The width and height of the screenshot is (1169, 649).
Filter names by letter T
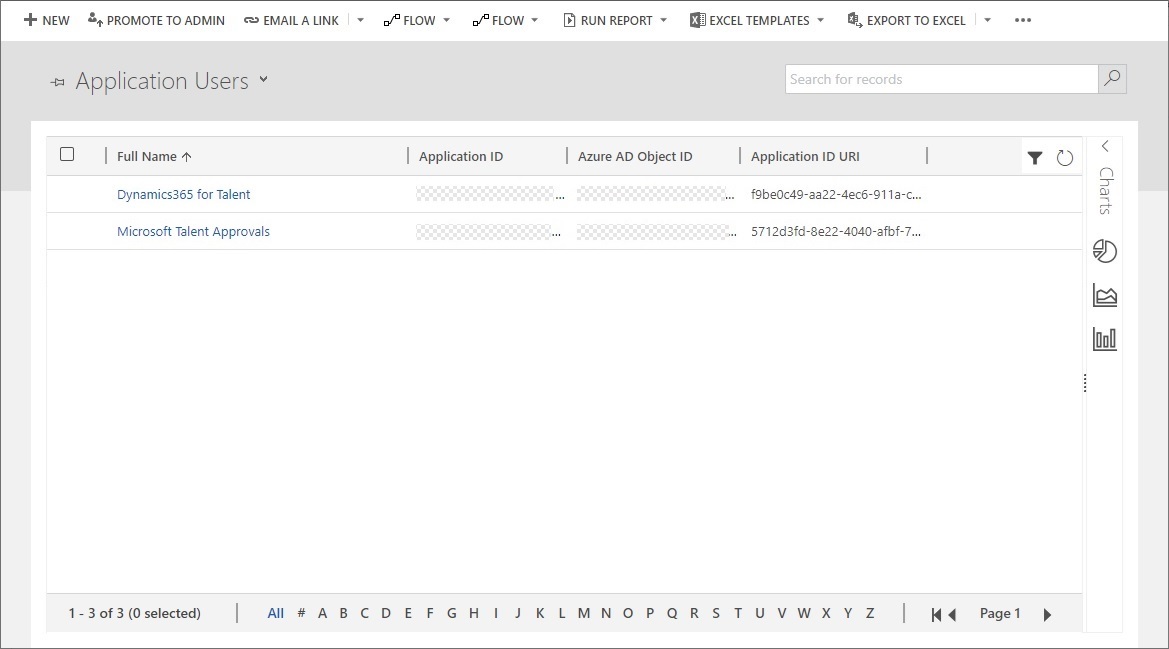(737, 613)
